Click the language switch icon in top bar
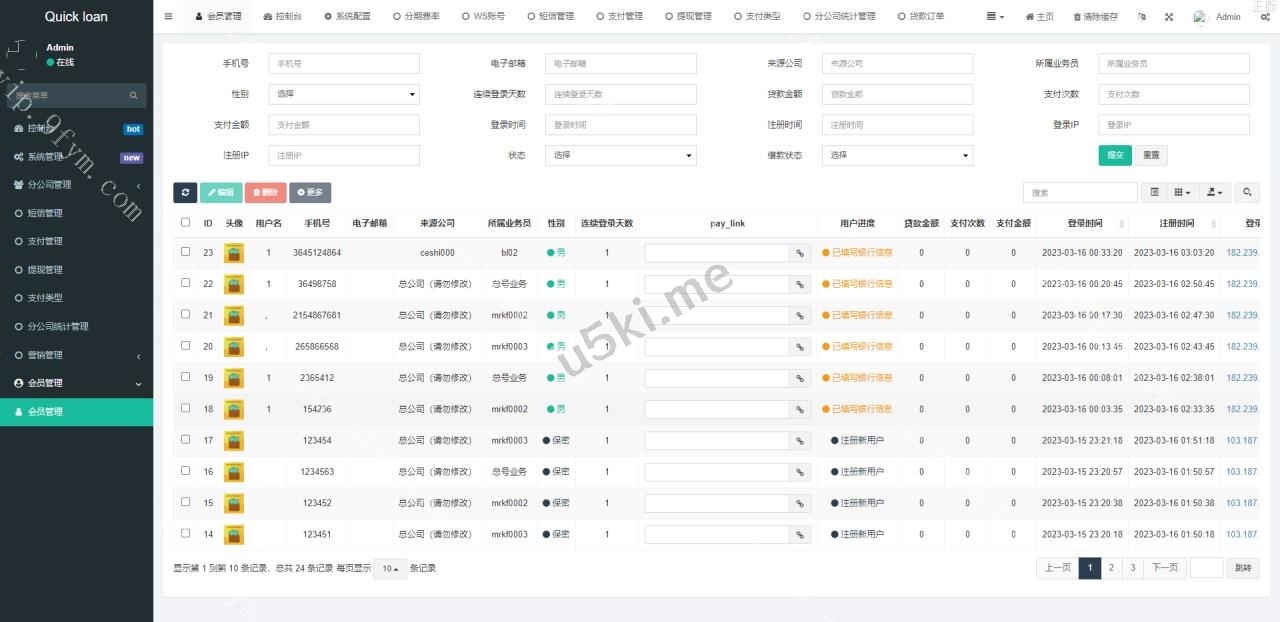This screenshot has height=622, width=1280. point(1142,17)
